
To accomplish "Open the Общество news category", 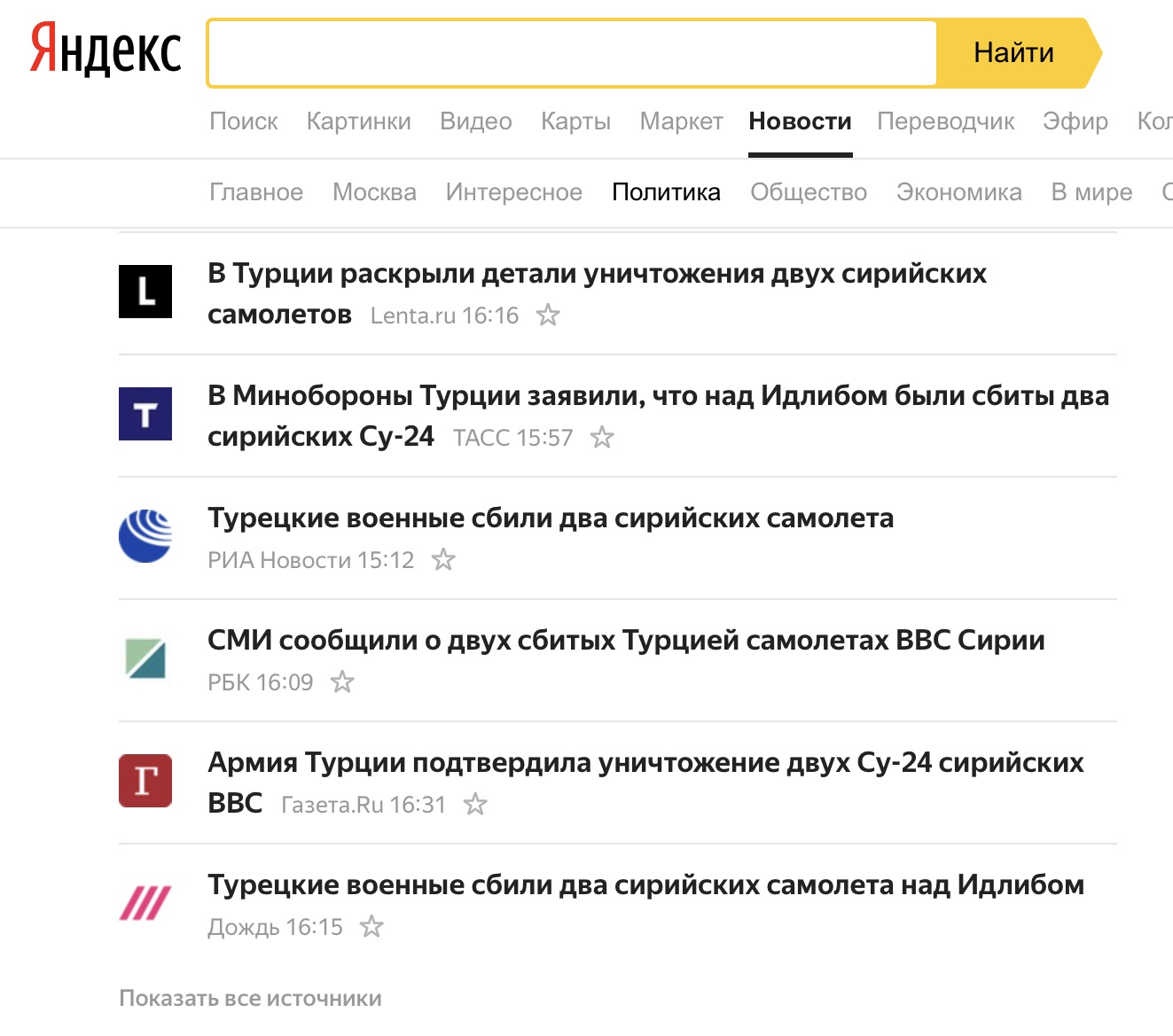I will (809, 192).
